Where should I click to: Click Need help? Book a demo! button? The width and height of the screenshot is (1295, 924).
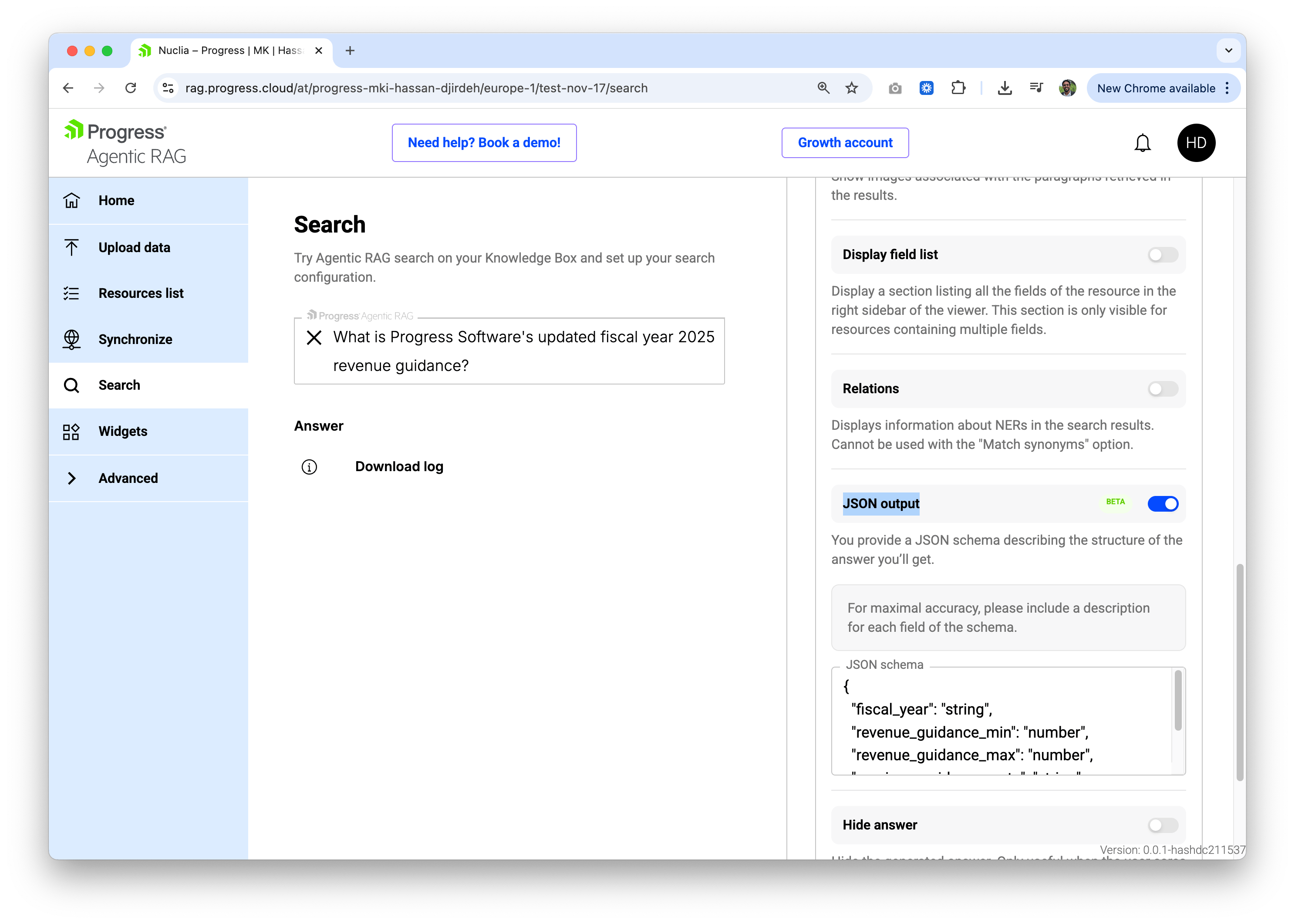tap(484, 143)
